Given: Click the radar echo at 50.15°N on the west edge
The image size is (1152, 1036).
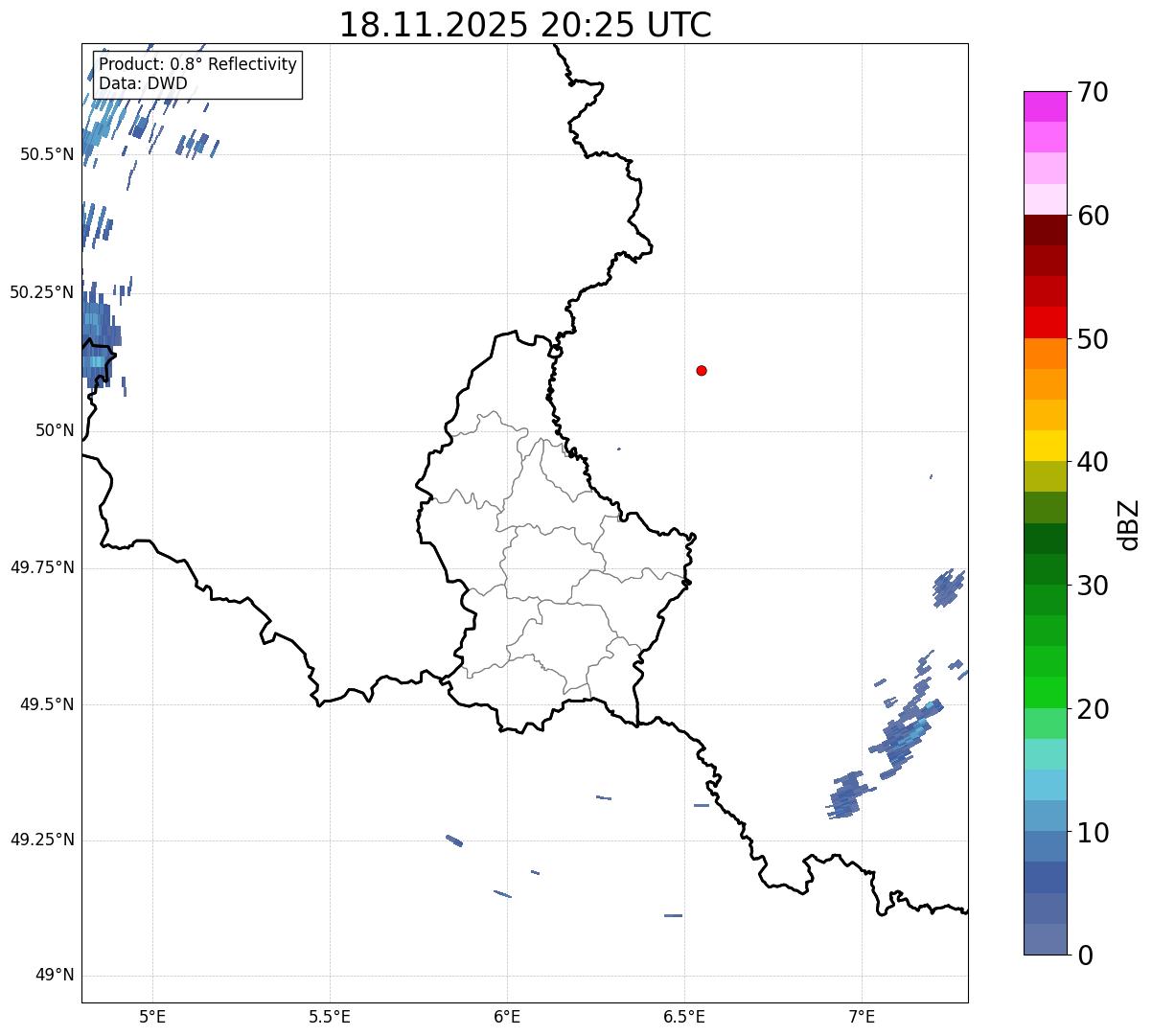Looking at the screenshot, I should [x=100, y=336].
